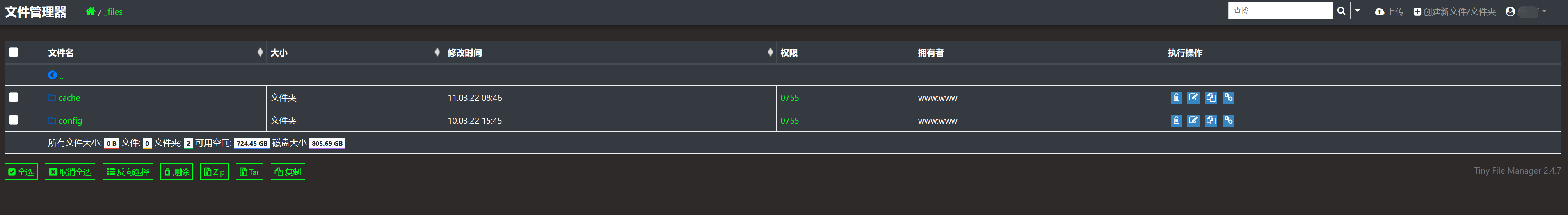Tick the checkbox for config folder
The height and width of the screenshot is (215, 1568).
pos(14,120)
